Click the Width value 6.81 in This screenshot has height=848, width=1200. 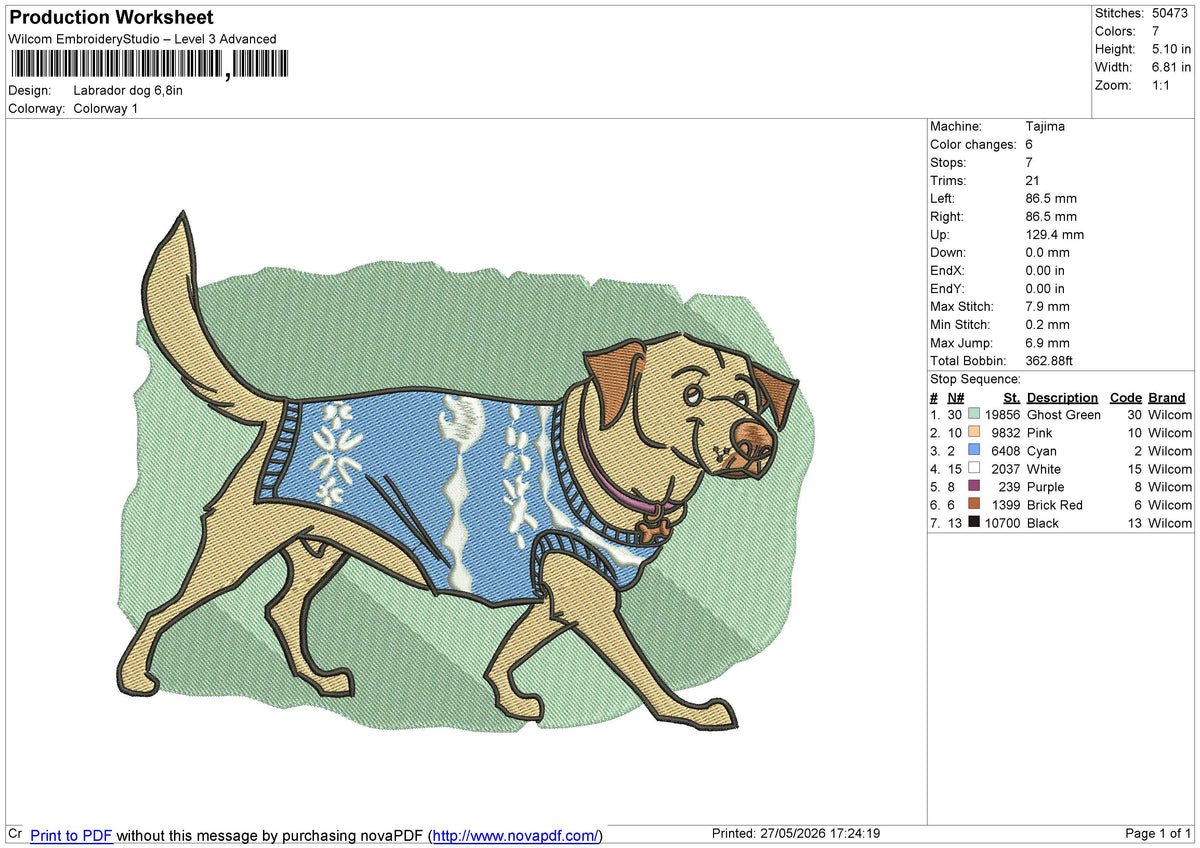[x=1171, y=67]
